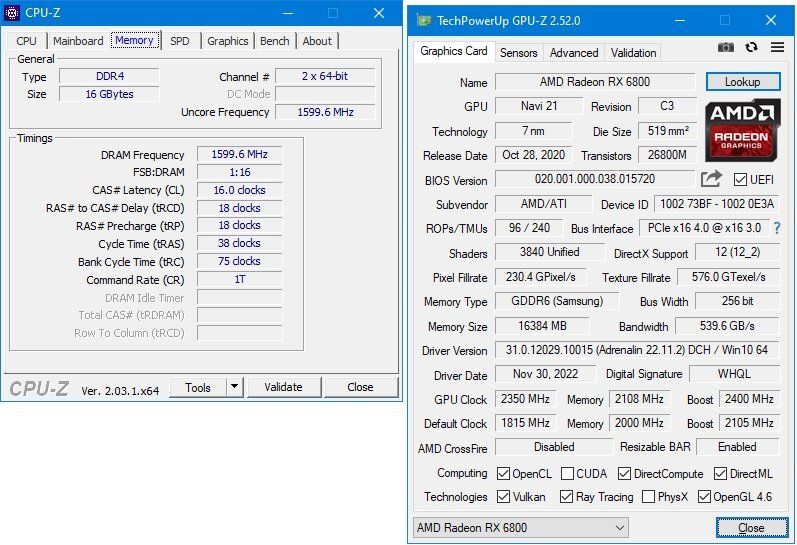797x545 pixels.
Task: Click the GPU-Z refresh icon
Action: pyautogui.click(x=751, y=47)
